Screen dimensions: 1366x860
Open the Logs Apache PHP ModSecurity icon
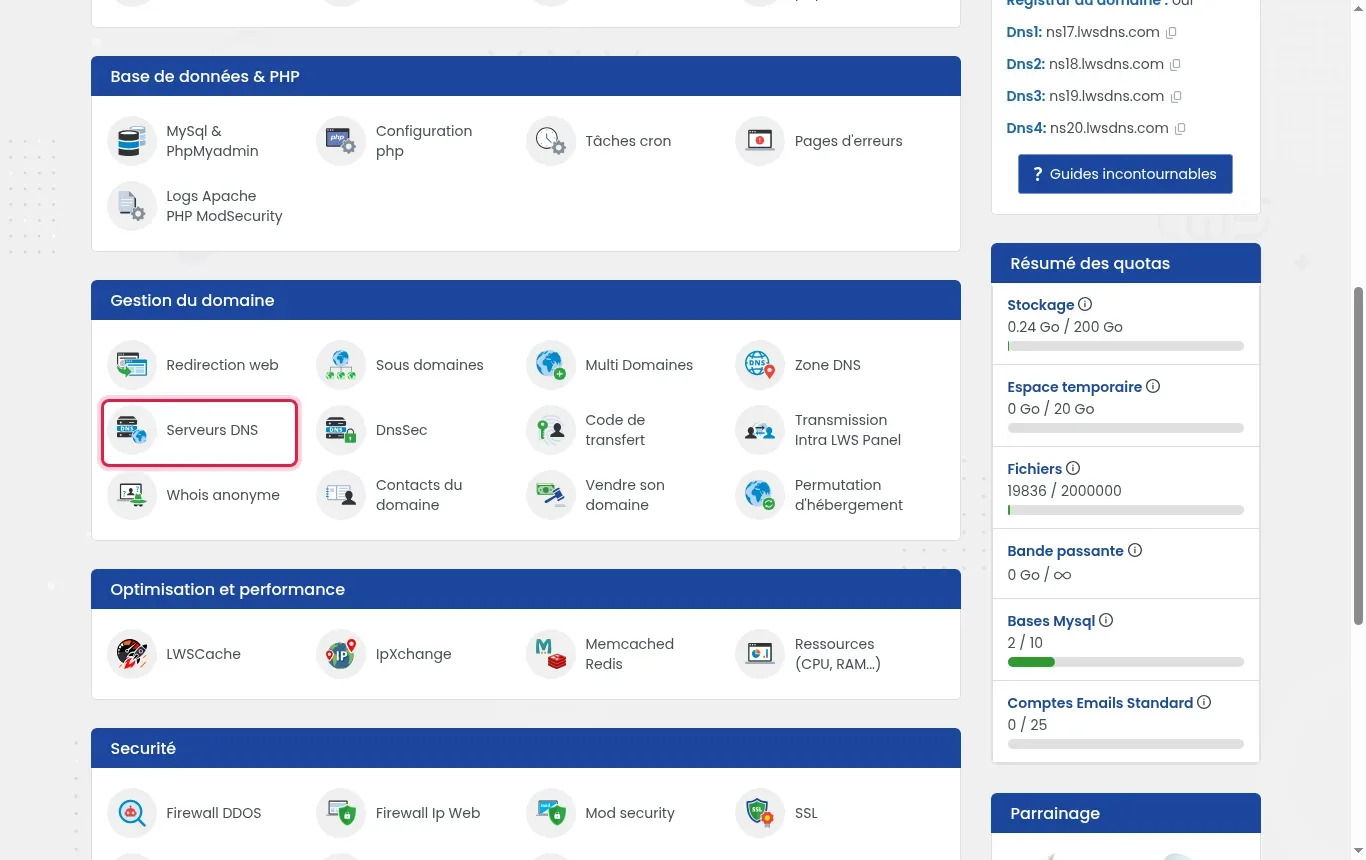click(132, 206)
